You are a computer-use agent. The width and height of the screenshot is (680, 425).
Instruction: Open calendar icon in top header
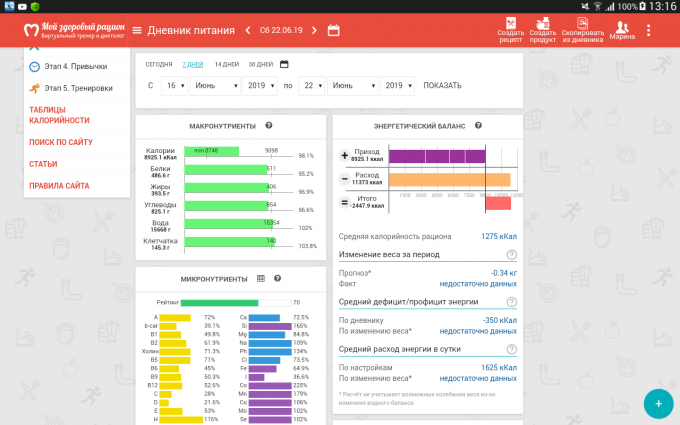tap(333, 30)
